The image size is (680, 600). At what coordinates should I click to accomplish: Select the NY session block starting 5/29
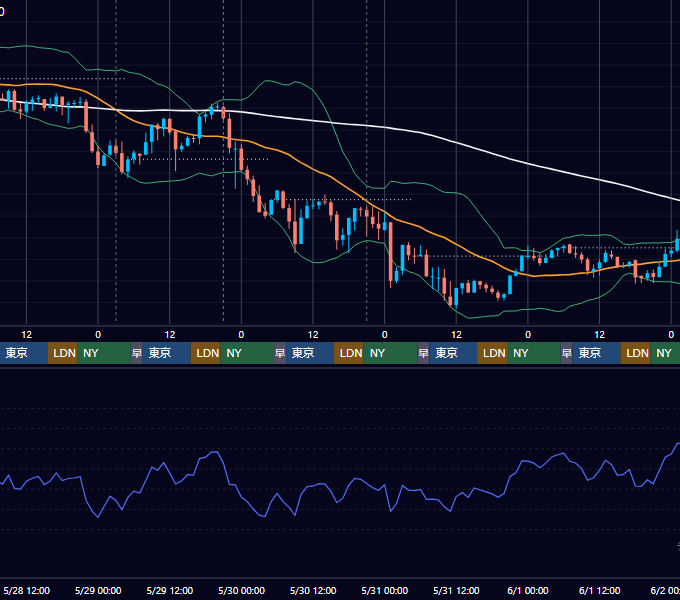click(x=247, y=353)
